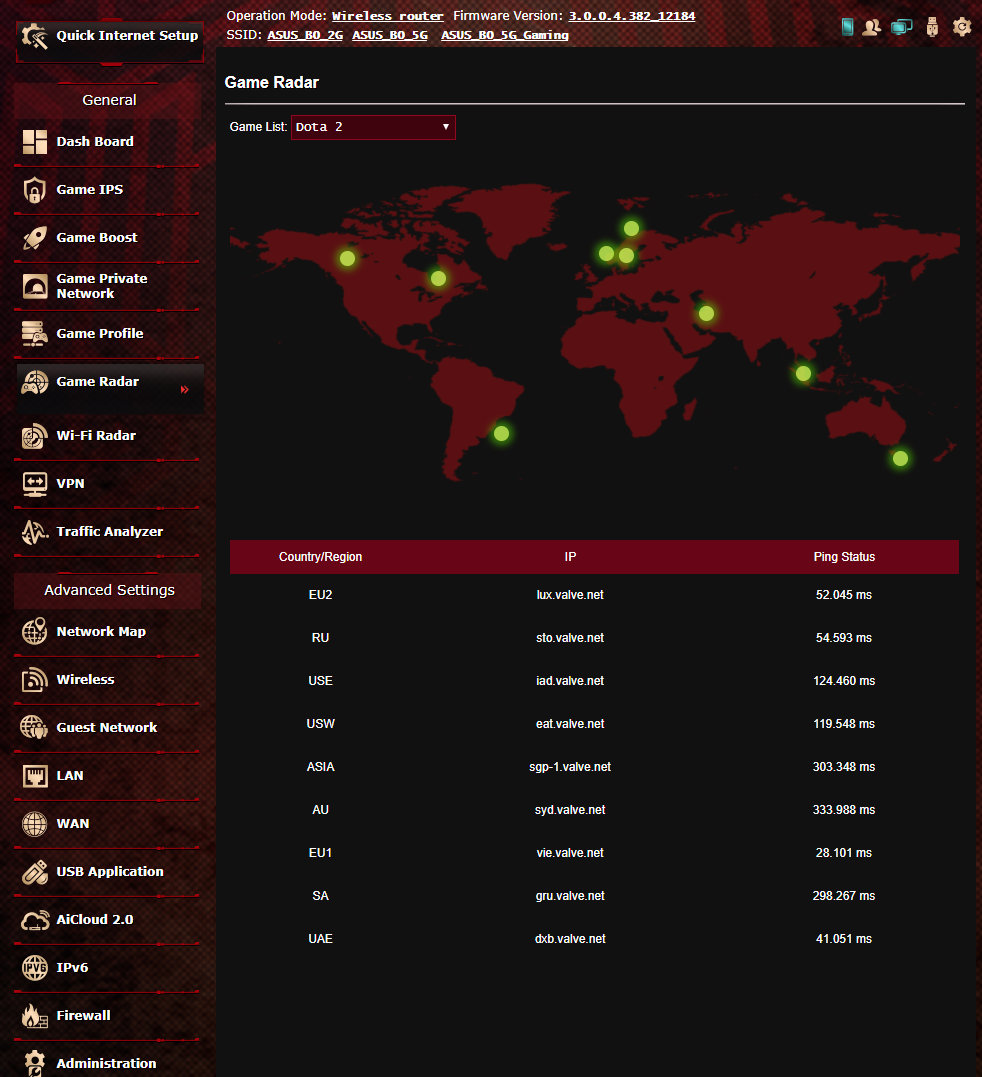Open the Dash Board icon

tap(34, 141)
